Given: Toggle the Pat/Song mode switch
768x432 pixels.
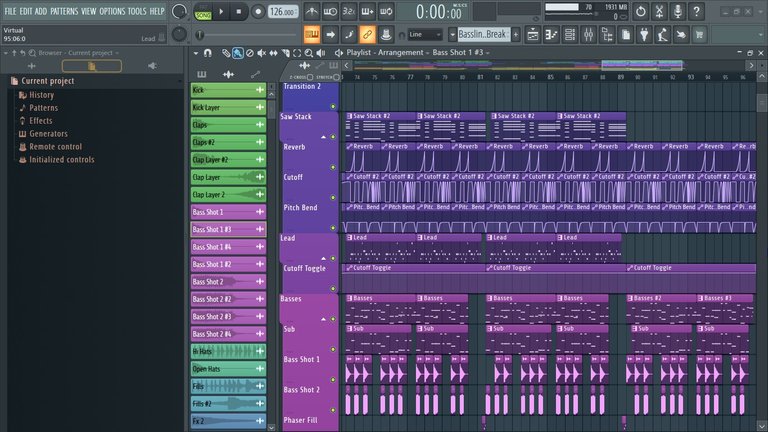Looking at the screenshot, I should tap(203, 12).
